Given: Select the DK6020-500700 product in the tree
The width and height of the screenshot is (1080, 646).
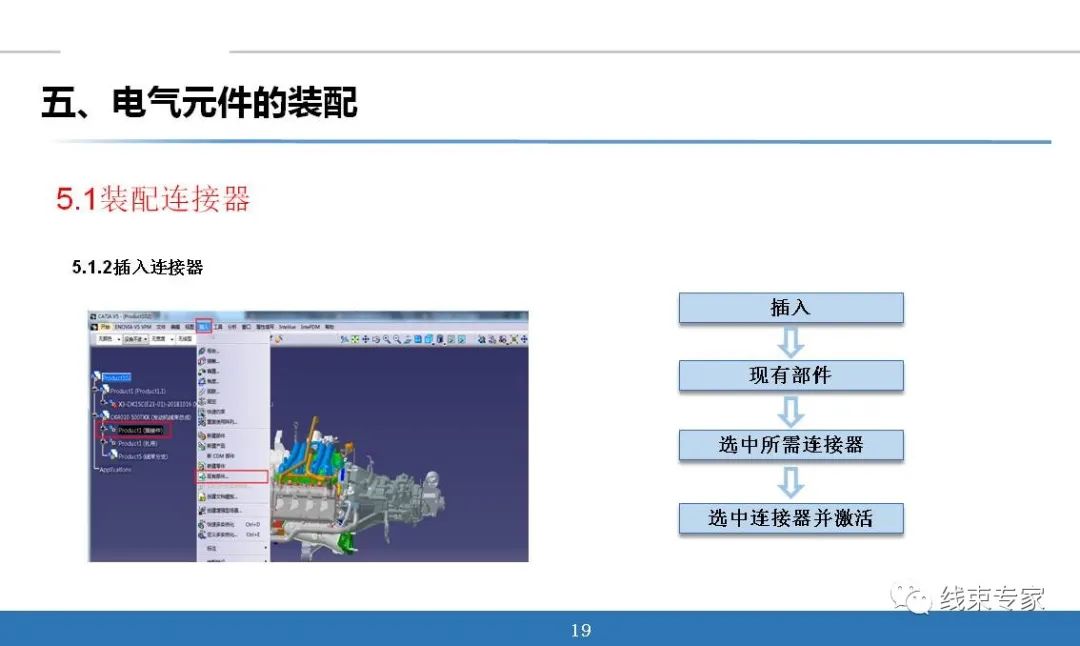Looking at the screenshot, I should [x=150, y=417].
